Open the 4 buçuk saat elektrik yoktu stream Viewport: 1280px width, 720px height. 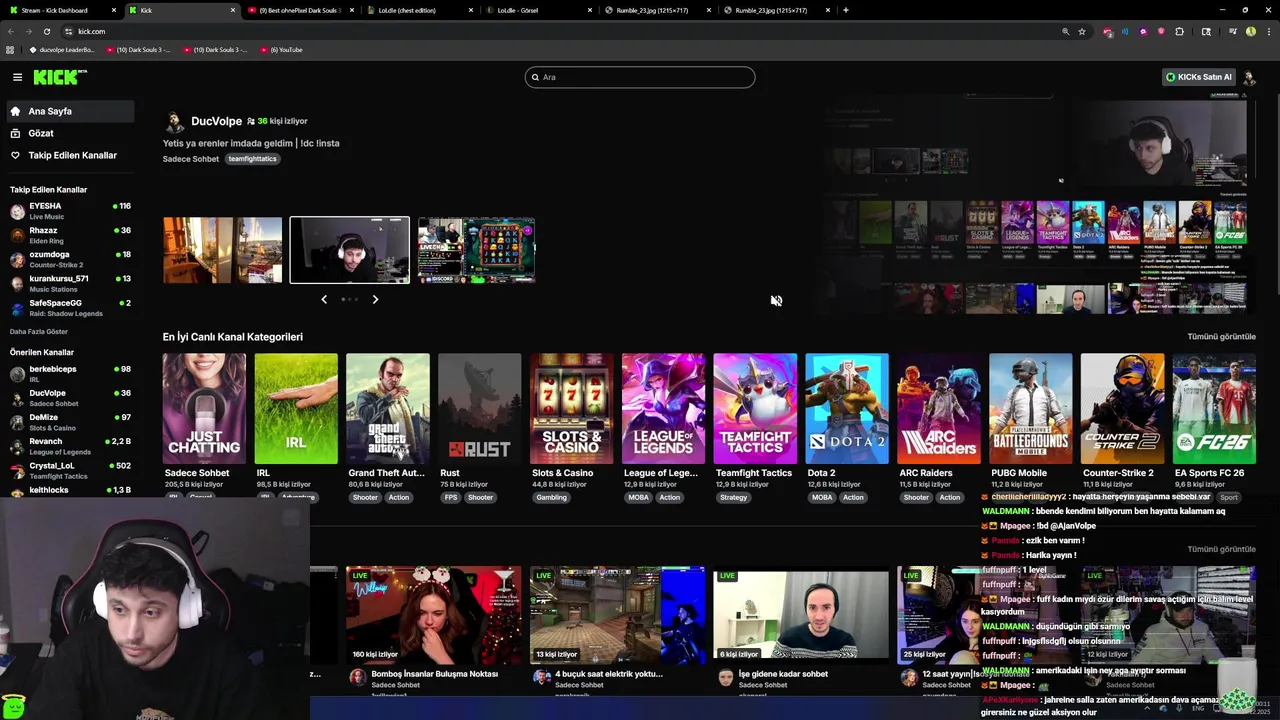click(x=617, y=614)
